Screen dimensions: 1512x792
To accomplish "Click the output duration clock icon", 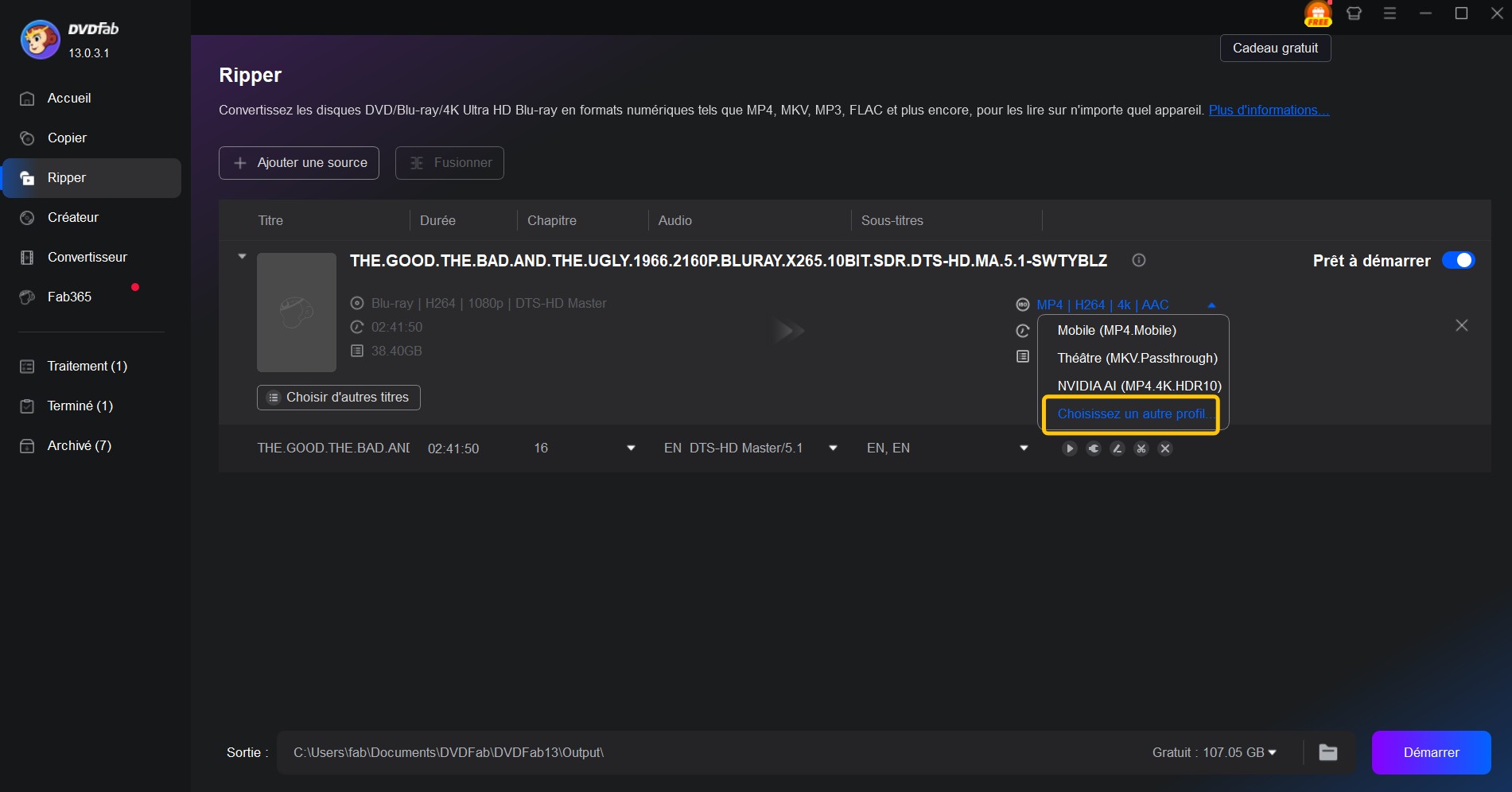I will [x=1023, y=331].
